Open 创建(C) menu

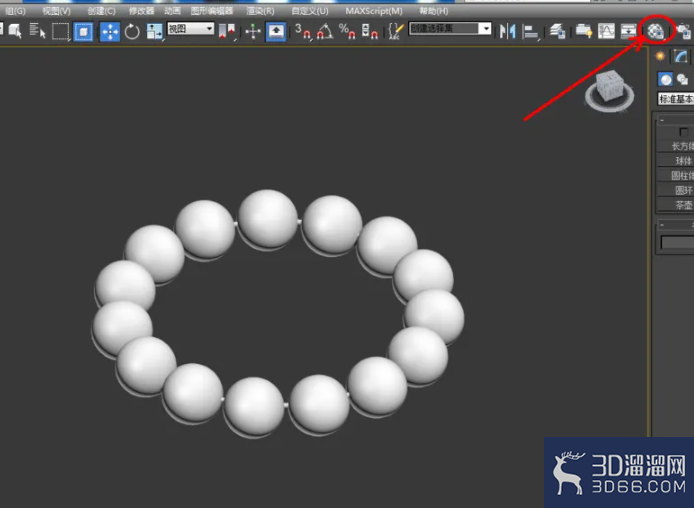(x=101, y=11)
